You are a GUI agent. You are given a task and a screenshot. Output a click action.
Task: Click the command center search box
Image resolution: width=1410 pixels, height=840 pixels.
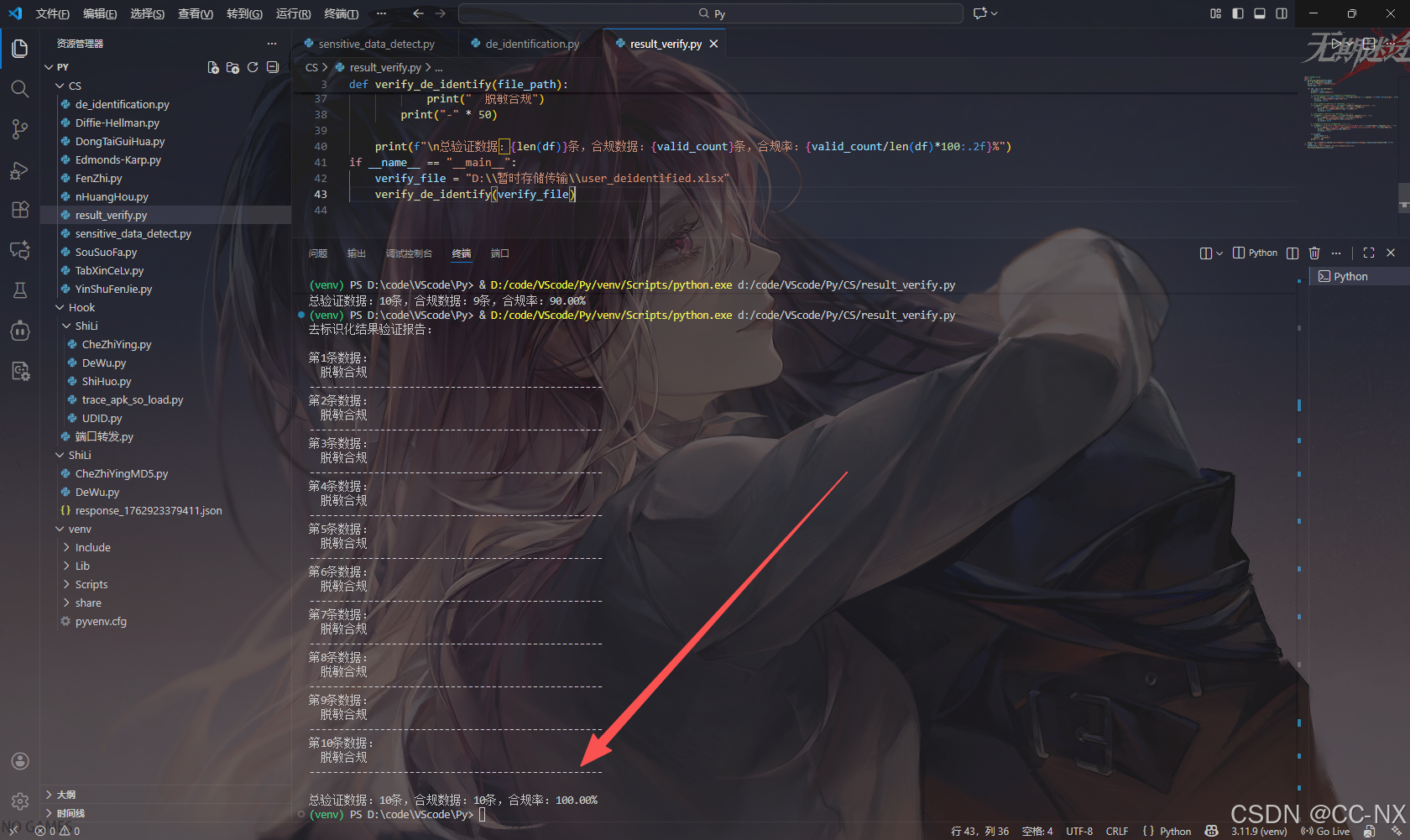click(x=711, y=13)
